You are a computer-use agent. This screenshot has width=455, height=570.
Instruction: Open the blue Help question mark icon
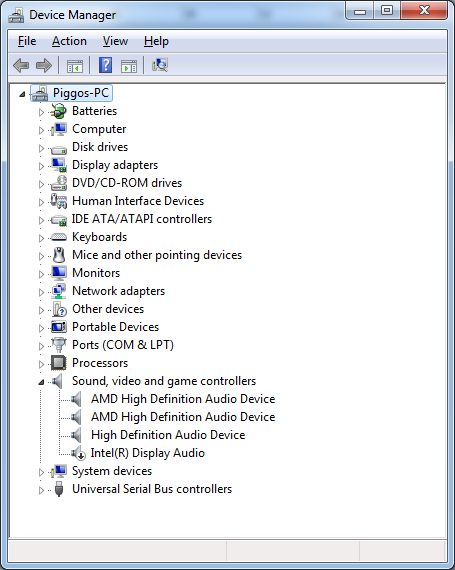click(x=105, y=65)
